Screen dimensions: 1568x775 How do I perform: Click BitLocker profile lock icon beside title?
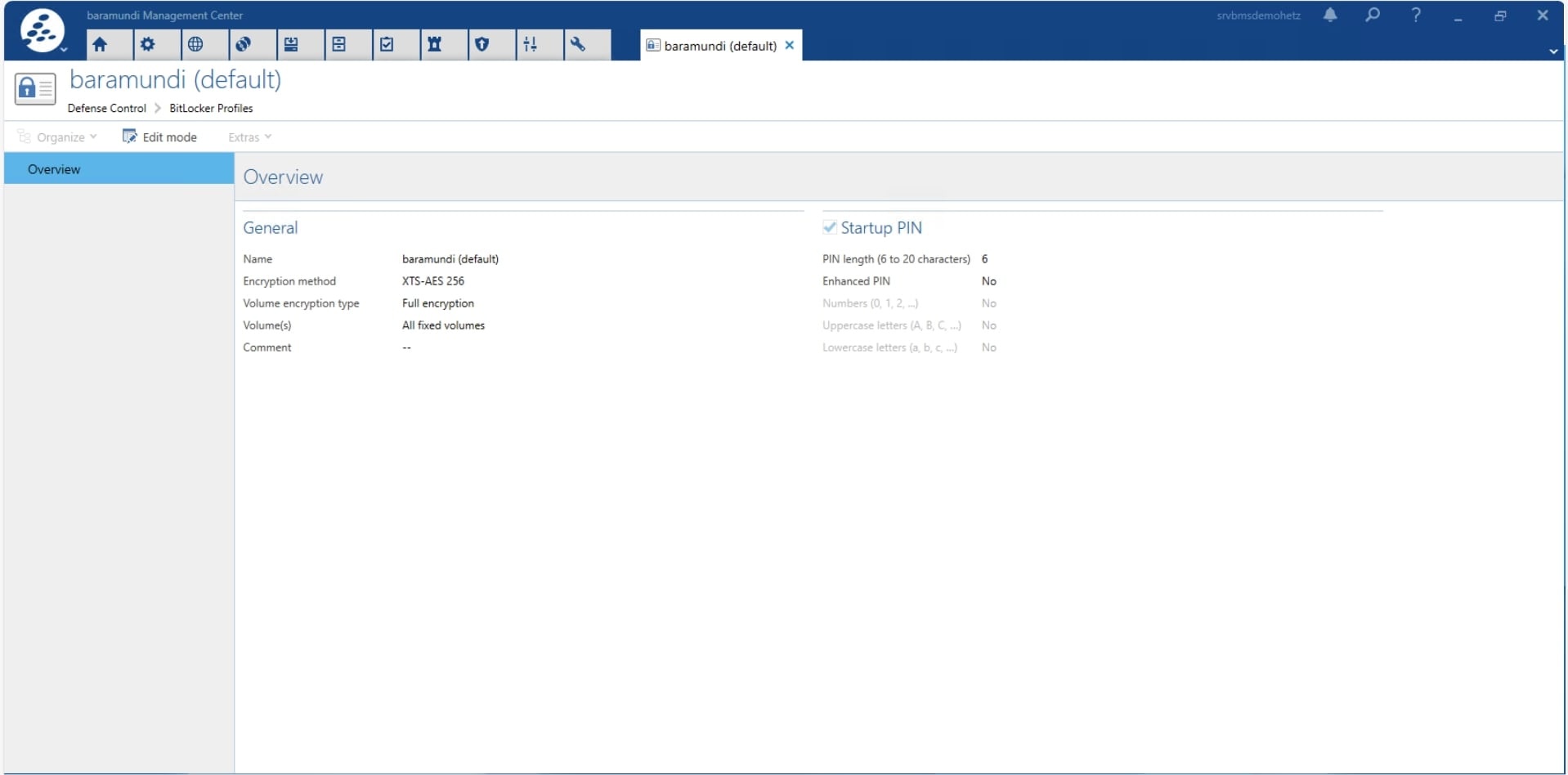35,88
